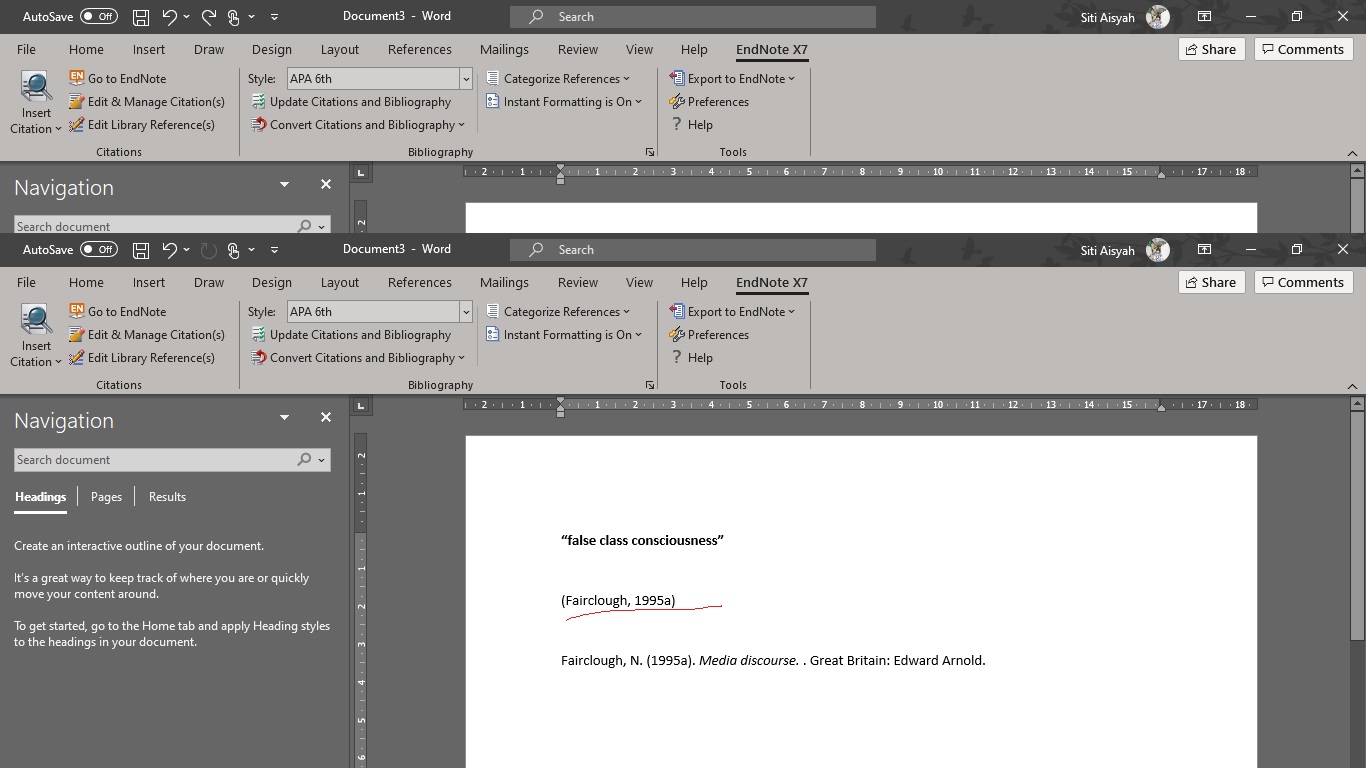Open Convert Citations and Bibliography in lower window
Screen dimensions: 1366x768
pyautogui.click(x=357, y=358)
